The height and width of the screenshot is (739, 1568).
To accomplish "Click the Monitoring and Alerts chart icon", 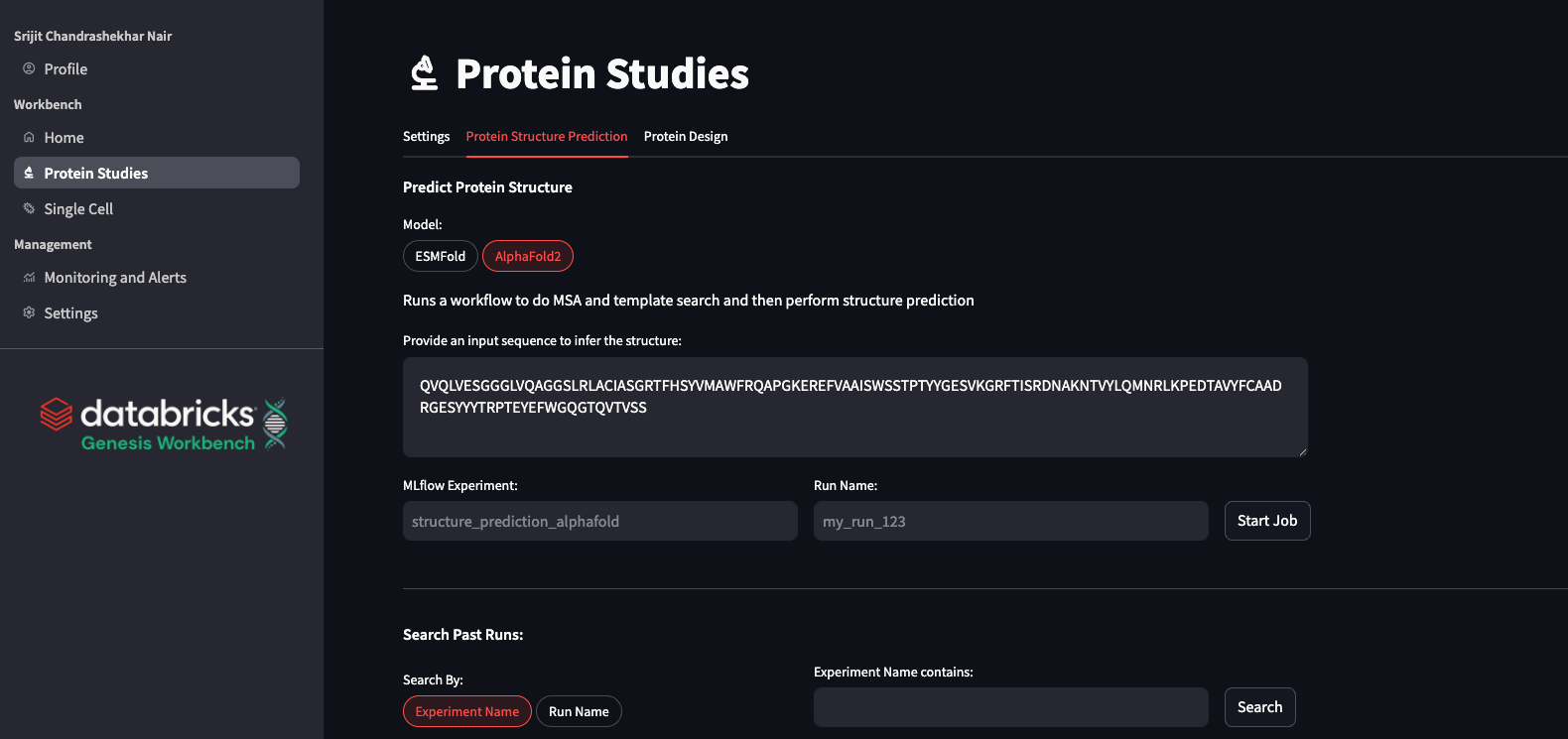I will click(x=29, y=278).
